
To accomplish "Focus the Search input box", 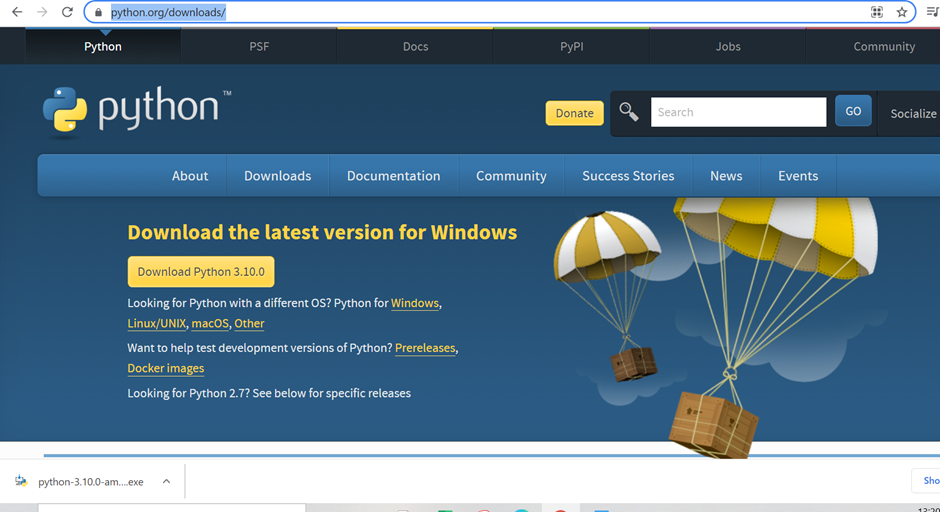I will [738, 112].
